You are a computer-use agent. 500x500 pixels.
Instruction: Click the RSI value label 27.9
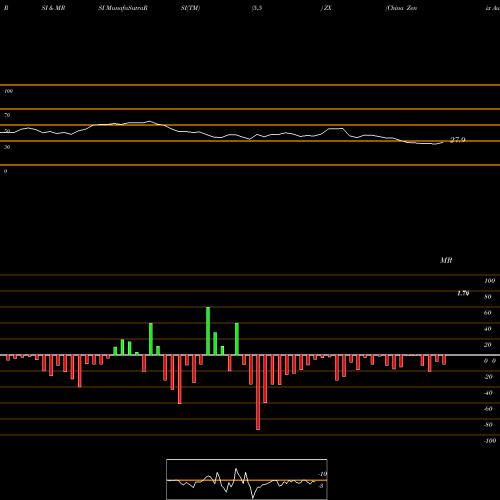coord(458,140)
